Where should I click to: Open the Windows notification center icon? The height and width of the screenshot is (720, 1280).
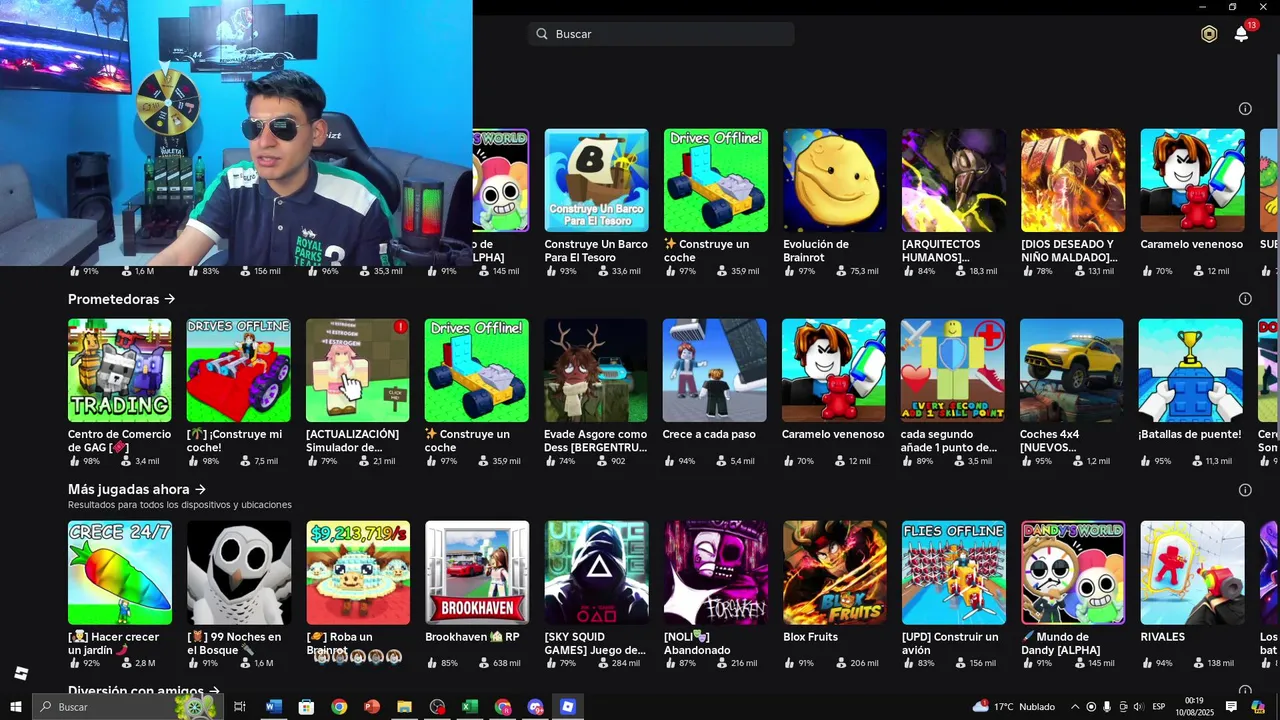(1232, 707)
